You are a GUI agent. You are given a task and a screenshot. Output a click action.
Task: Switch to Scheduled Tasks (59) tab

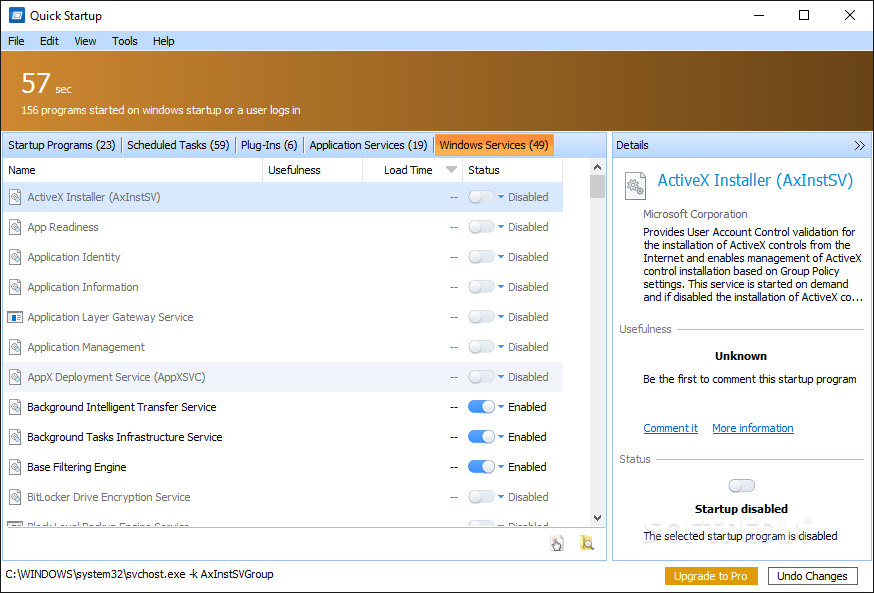[x=178, y=145]
